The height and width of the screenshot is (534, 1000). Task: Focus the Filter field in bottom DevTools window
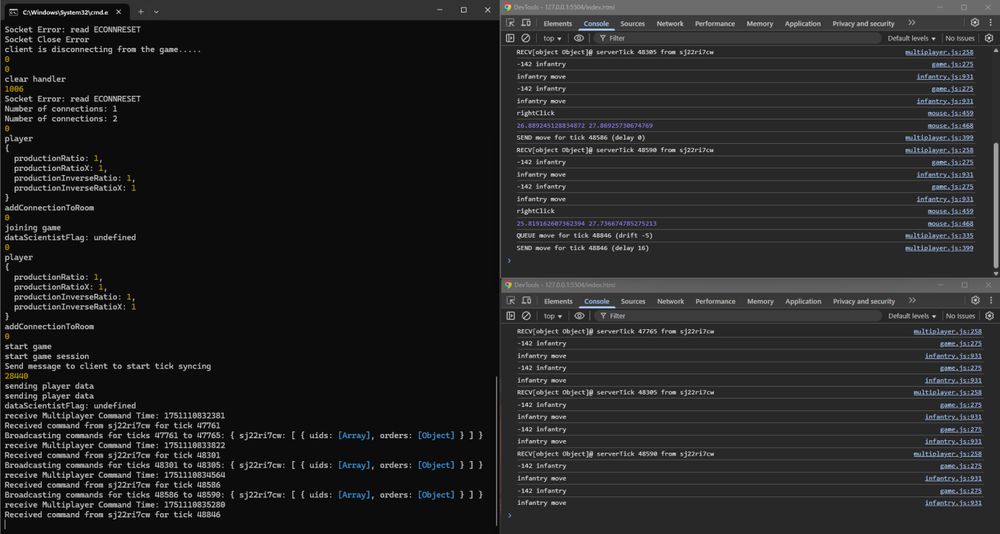737,316
